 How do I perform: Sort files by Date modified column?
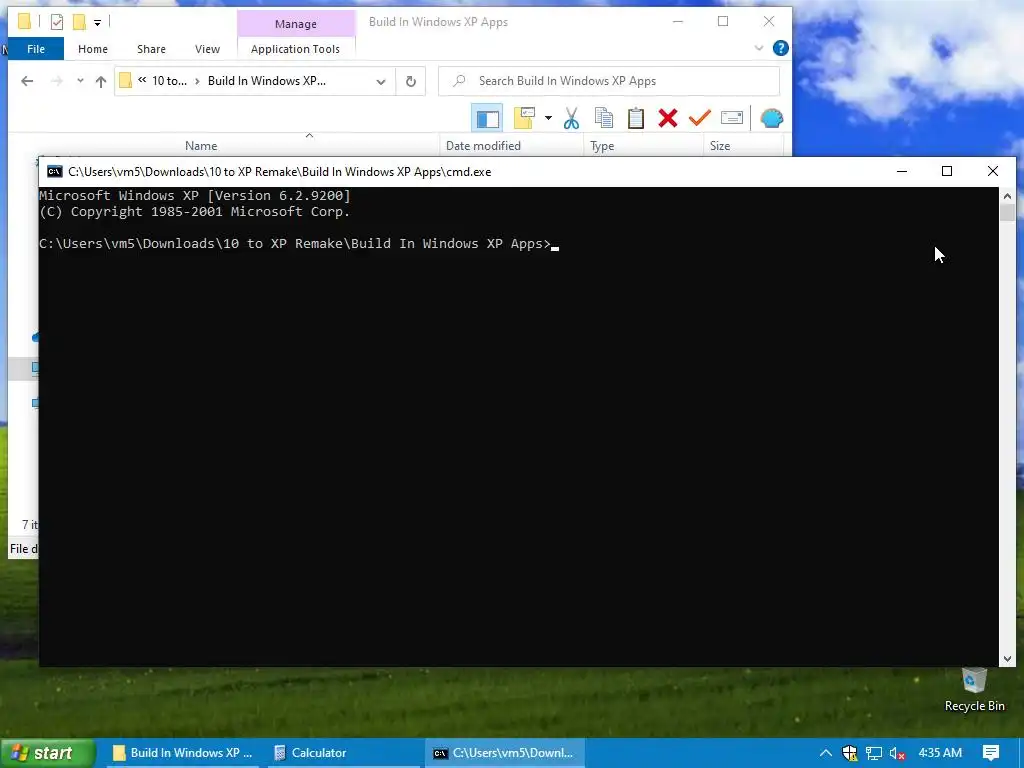tap(483, 146)
